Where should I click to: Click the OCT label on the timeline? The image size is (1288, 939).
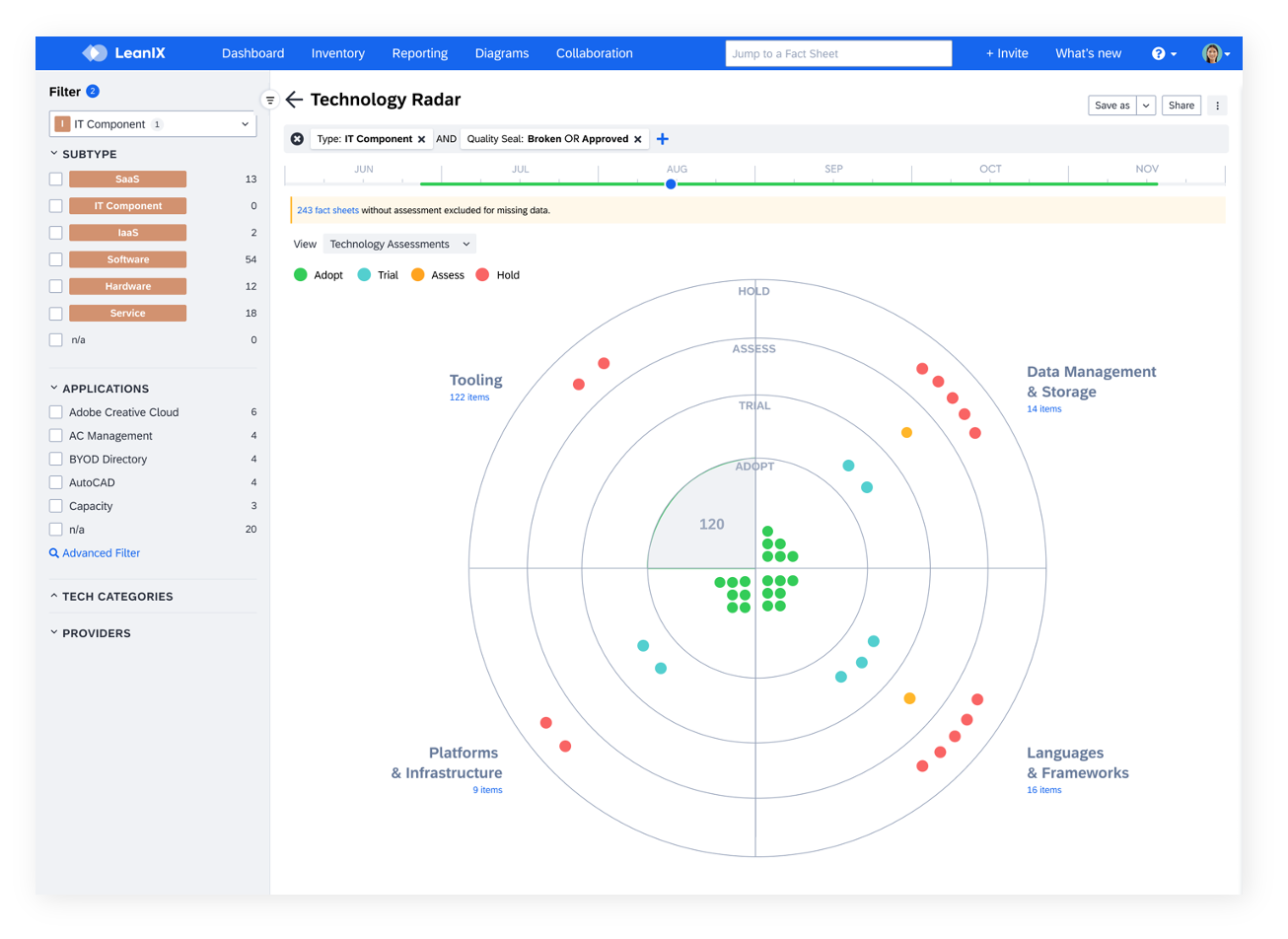coord(990,170)
